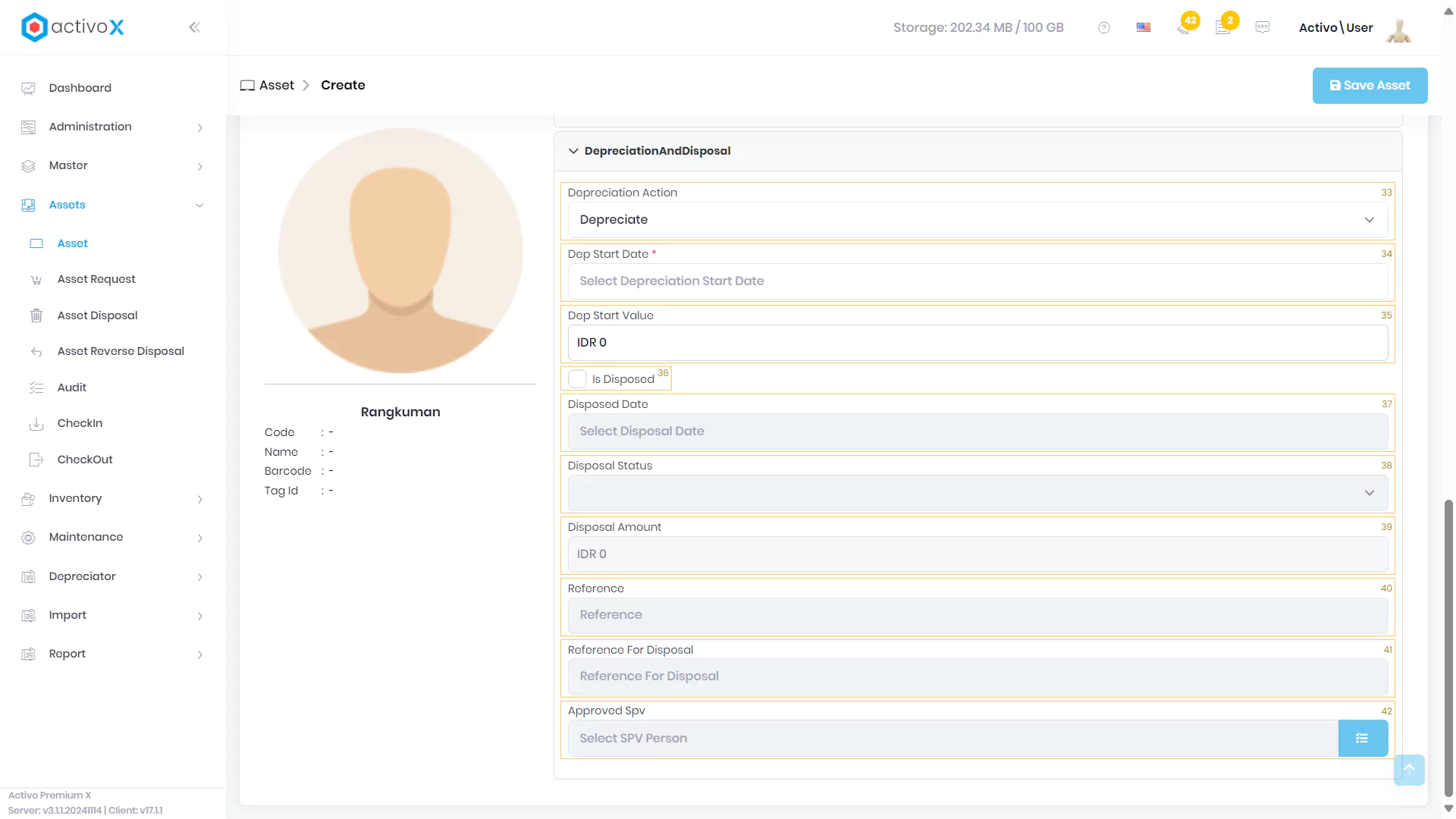This screenshot has height=819, width=1456.
Task: Open the Audit menu item
Action: coord(72,388)
